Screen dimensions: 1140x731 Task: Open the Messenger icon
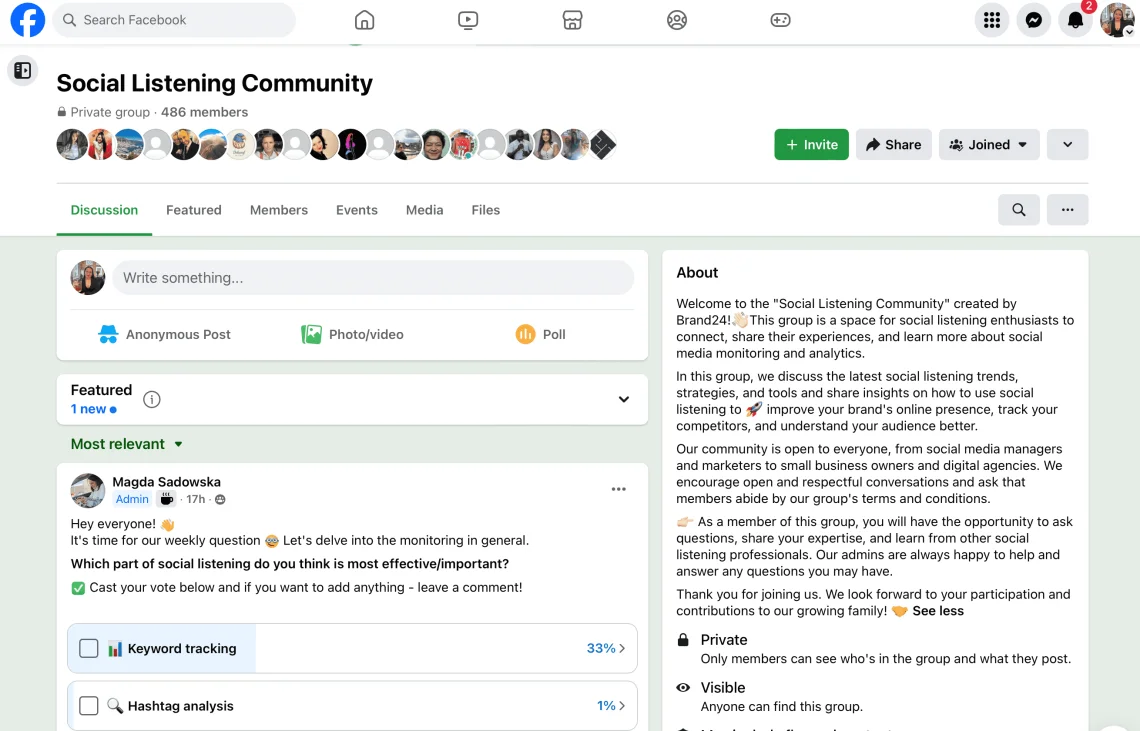click(1034, 20)
